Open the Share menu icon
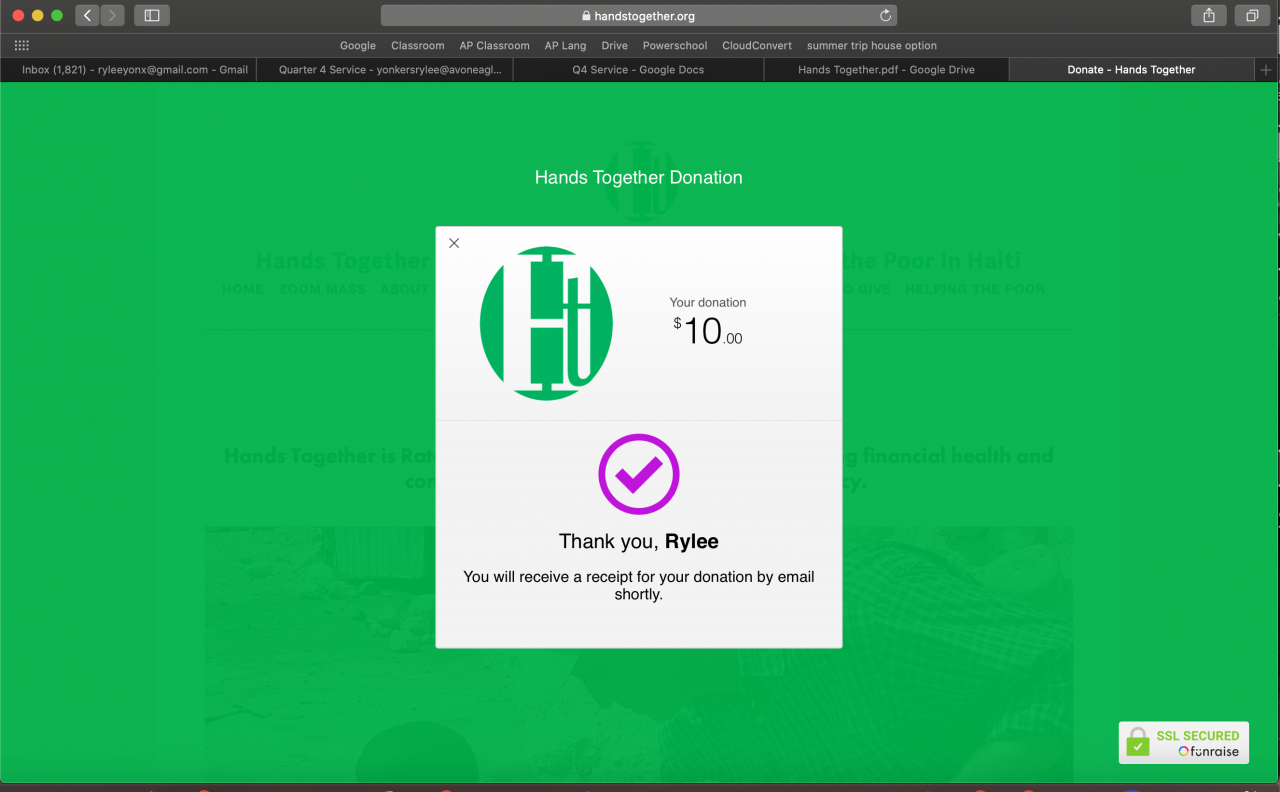 (1209, 15)
